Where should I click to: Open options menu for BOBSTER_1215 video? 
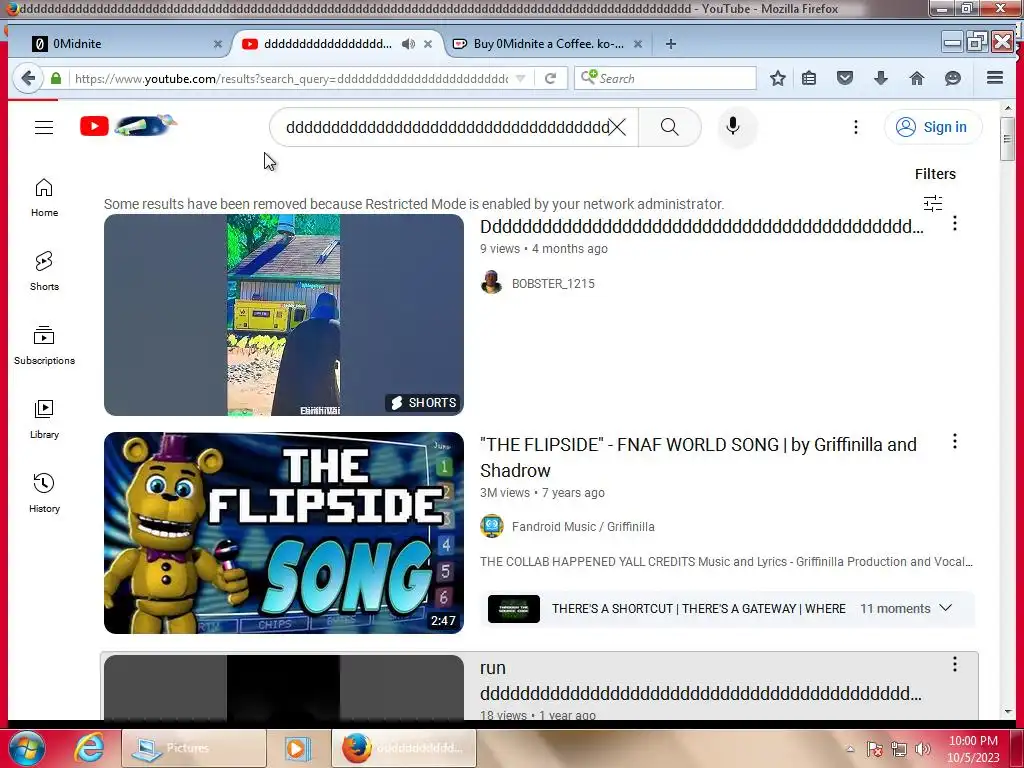pos(954,223)
